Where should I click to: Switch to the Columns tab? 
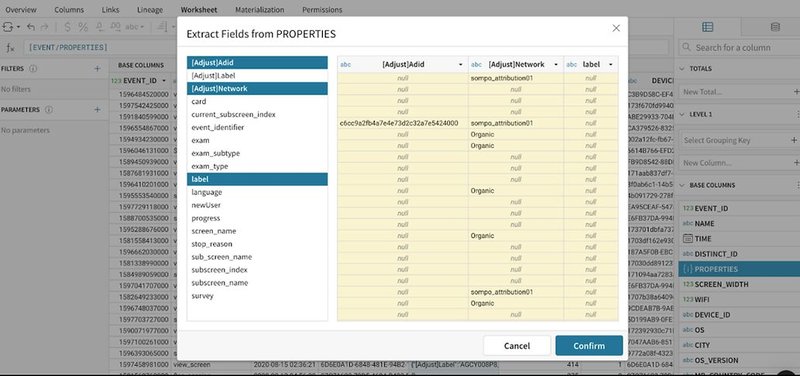pyautogui.click(x=69, y=10)
